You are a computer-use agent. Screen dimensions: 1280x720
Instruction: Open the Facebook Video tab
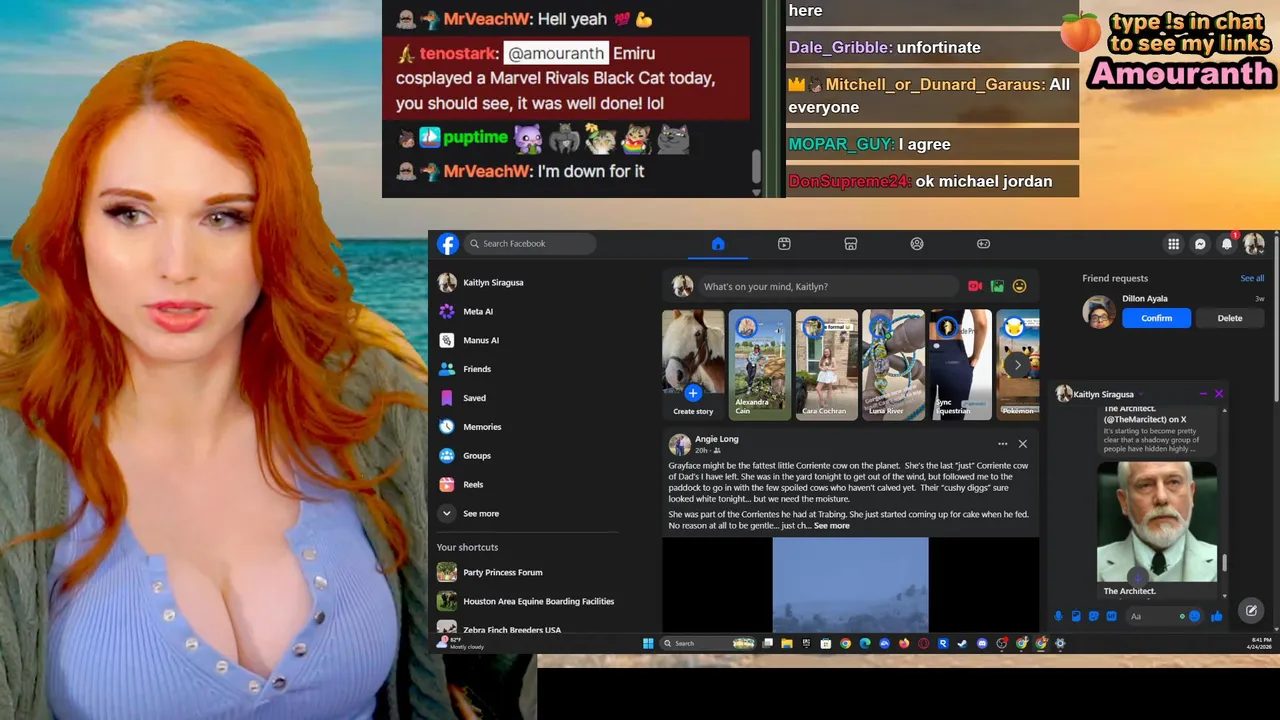(x=784, y=244)
